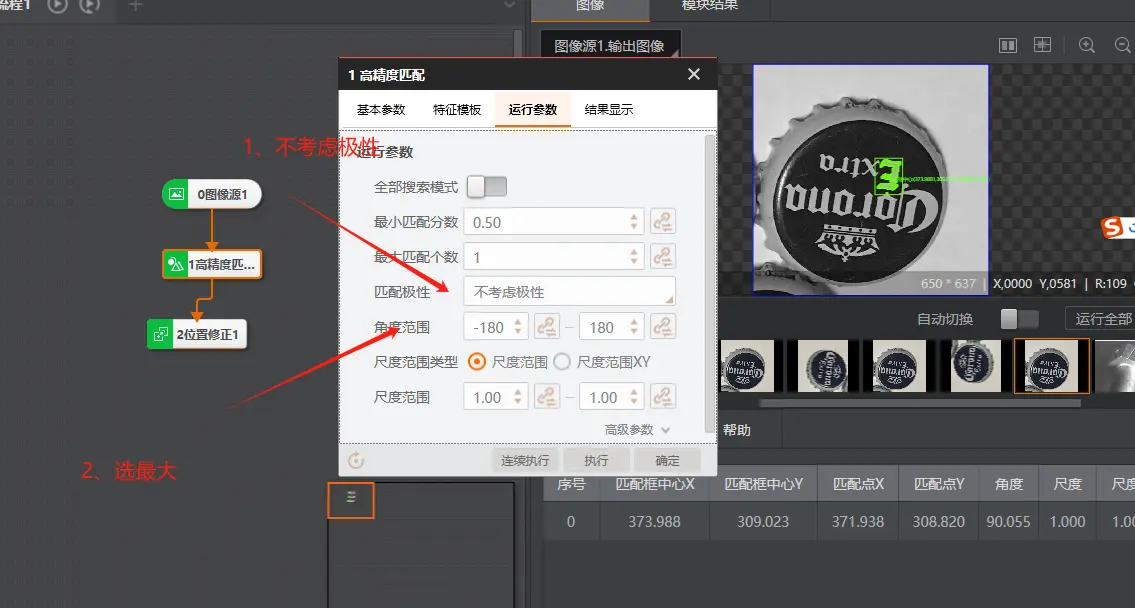The height and width of the screenshot is (608, 1135).
Task: Open the 帮助 tab
Action: (737, 429)
